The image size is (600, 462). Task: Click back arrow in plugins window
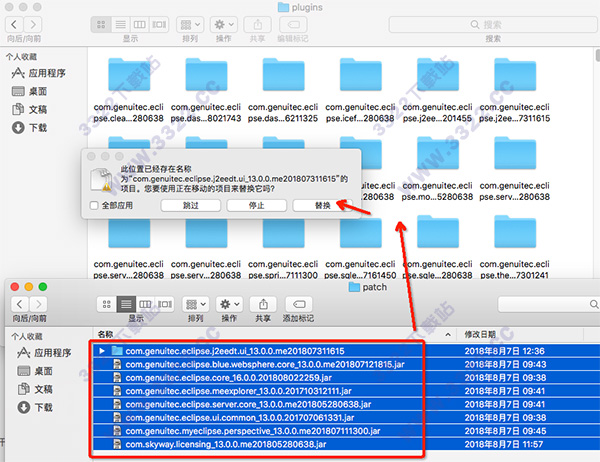click(14, 25)
